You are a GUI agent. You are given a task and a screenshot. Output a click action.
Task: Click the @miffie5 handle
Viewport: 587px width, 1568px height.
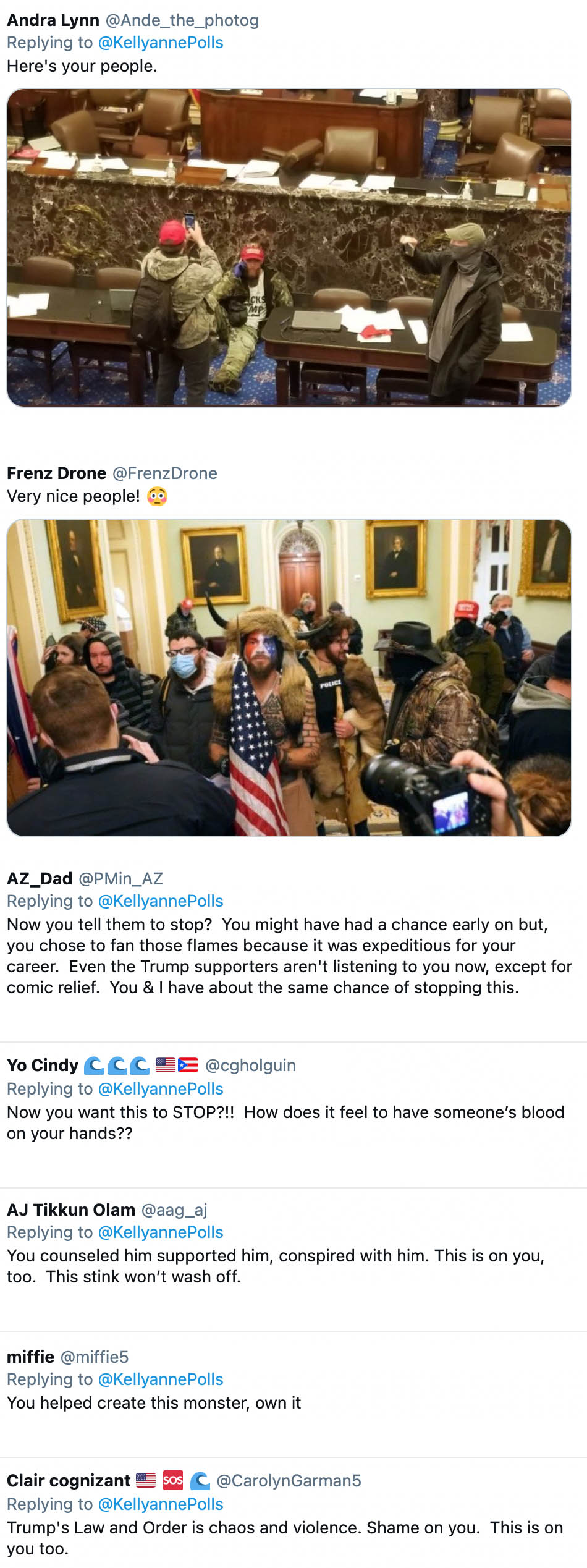point(95,1357)
